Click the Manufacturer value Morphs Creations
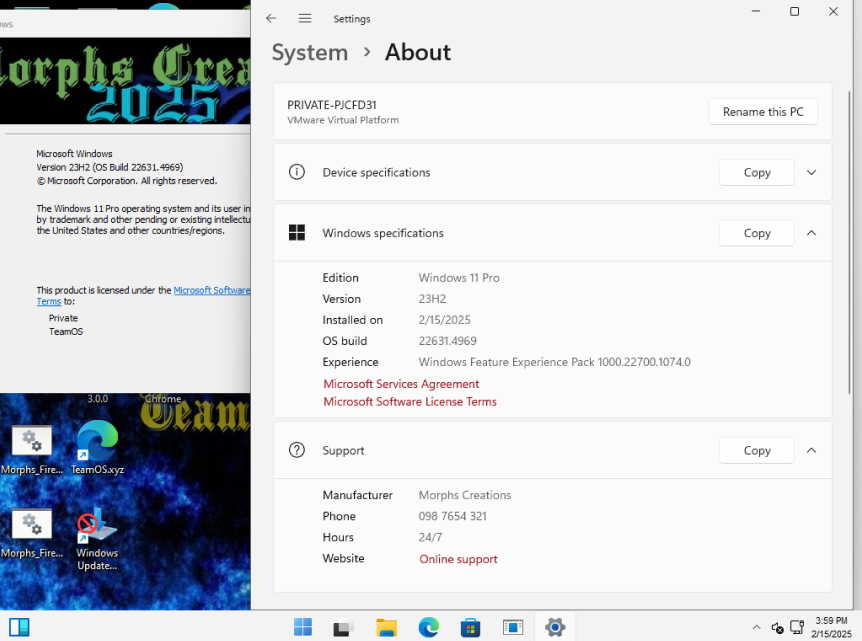This screenshot has height=641, width=862. [x=465, y=495]
